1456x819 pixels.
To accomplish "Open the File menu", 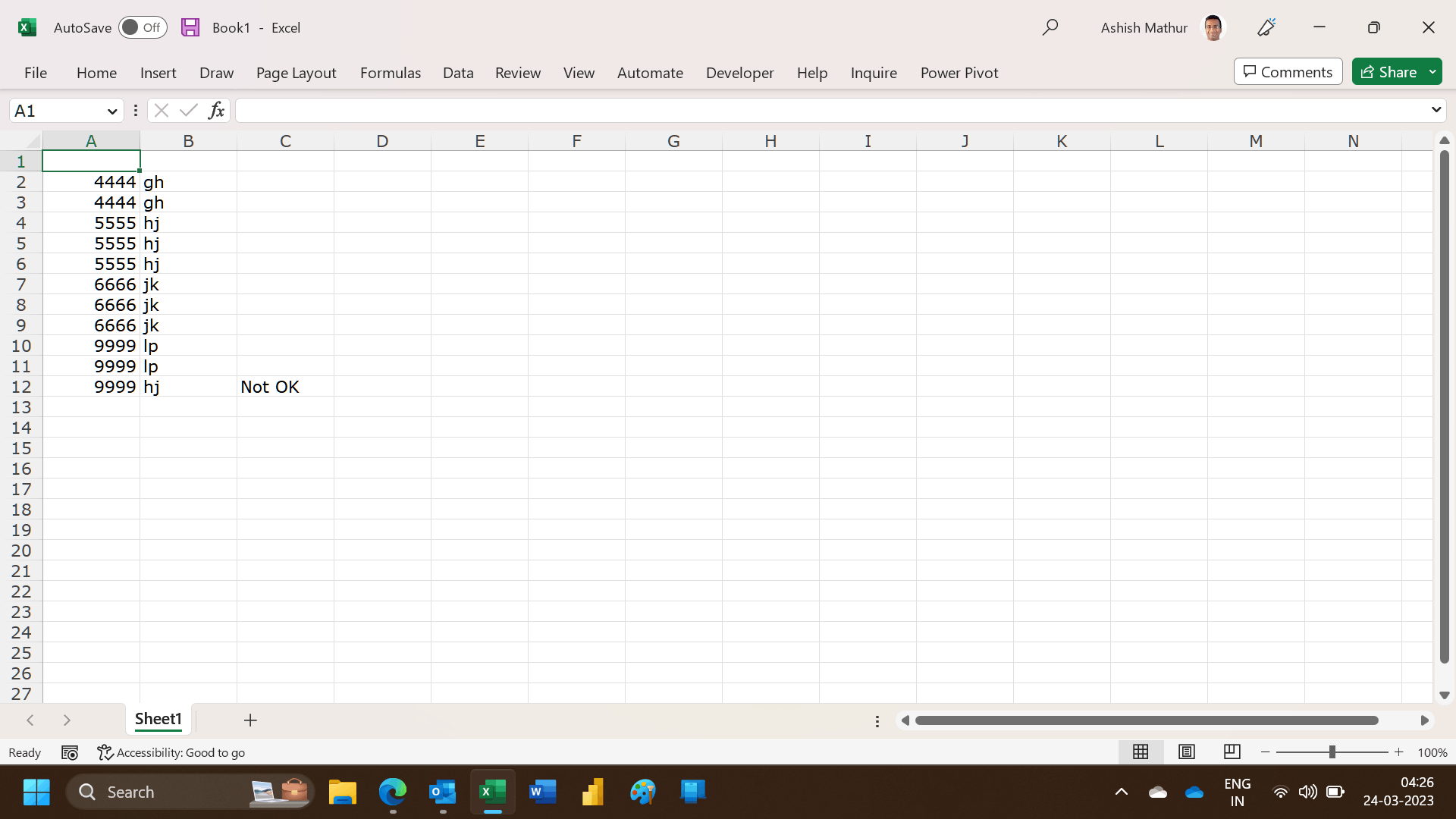I will pos(36,73).
